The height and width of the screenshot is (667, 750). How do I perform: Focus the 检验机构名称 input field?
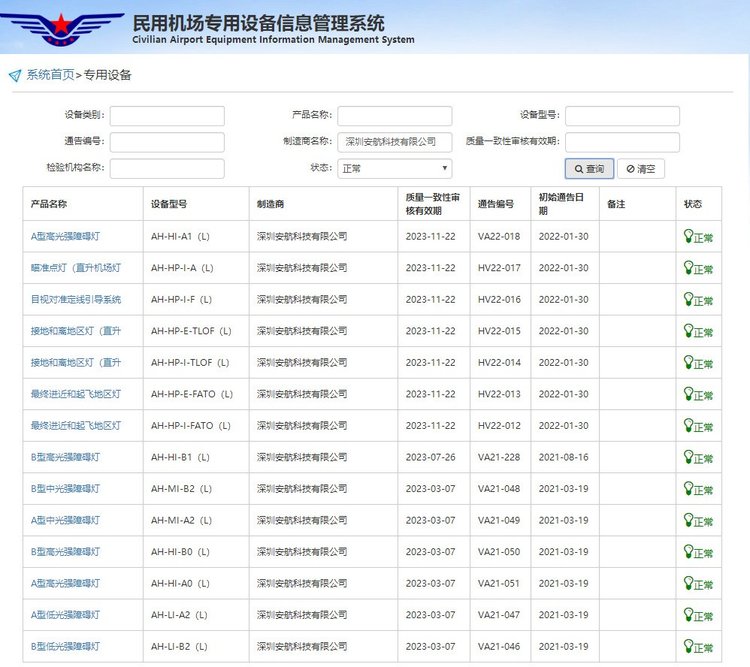(167, 169)
